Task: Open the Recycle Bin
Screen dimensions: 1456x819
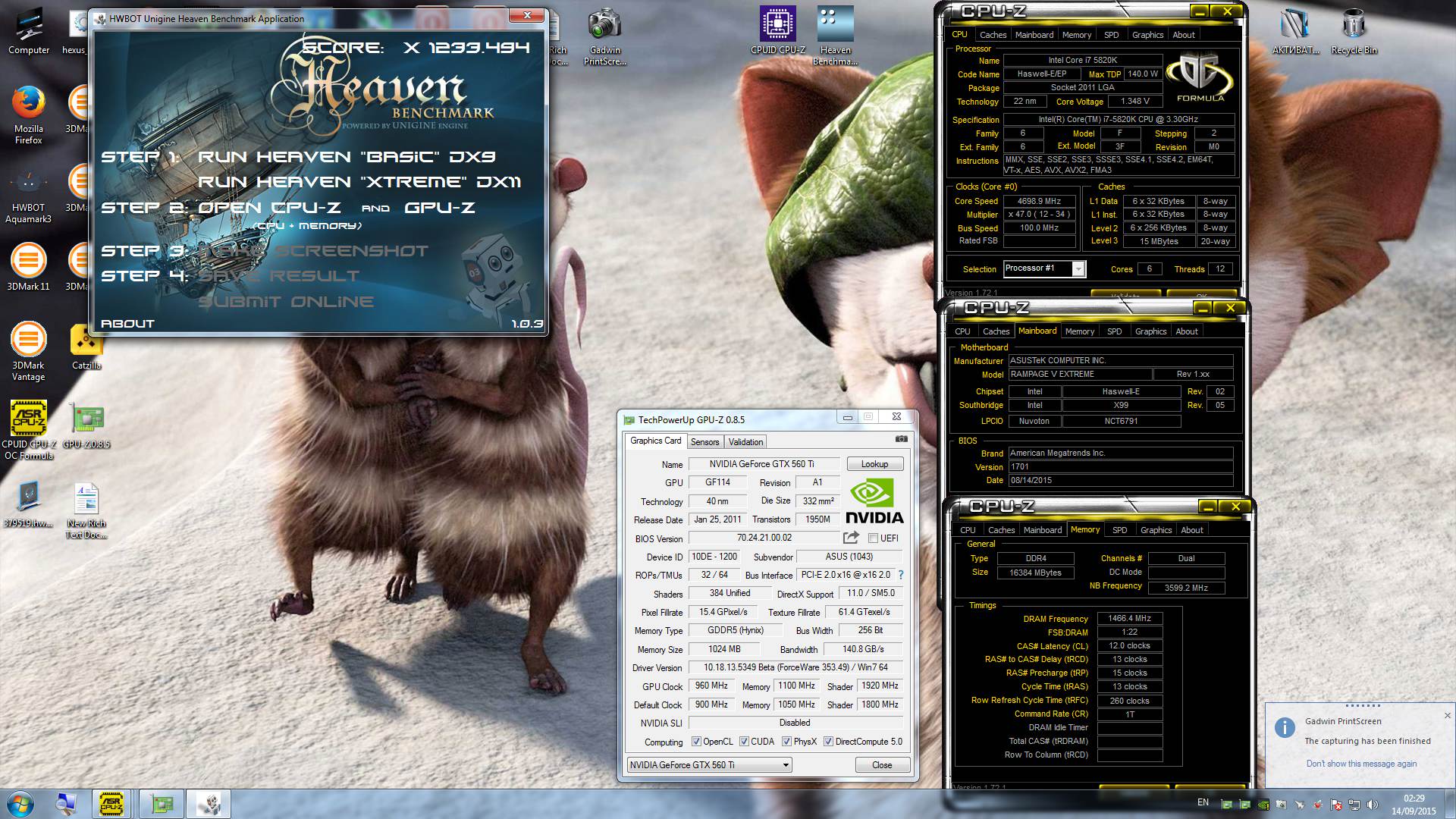Action: 1354,30
